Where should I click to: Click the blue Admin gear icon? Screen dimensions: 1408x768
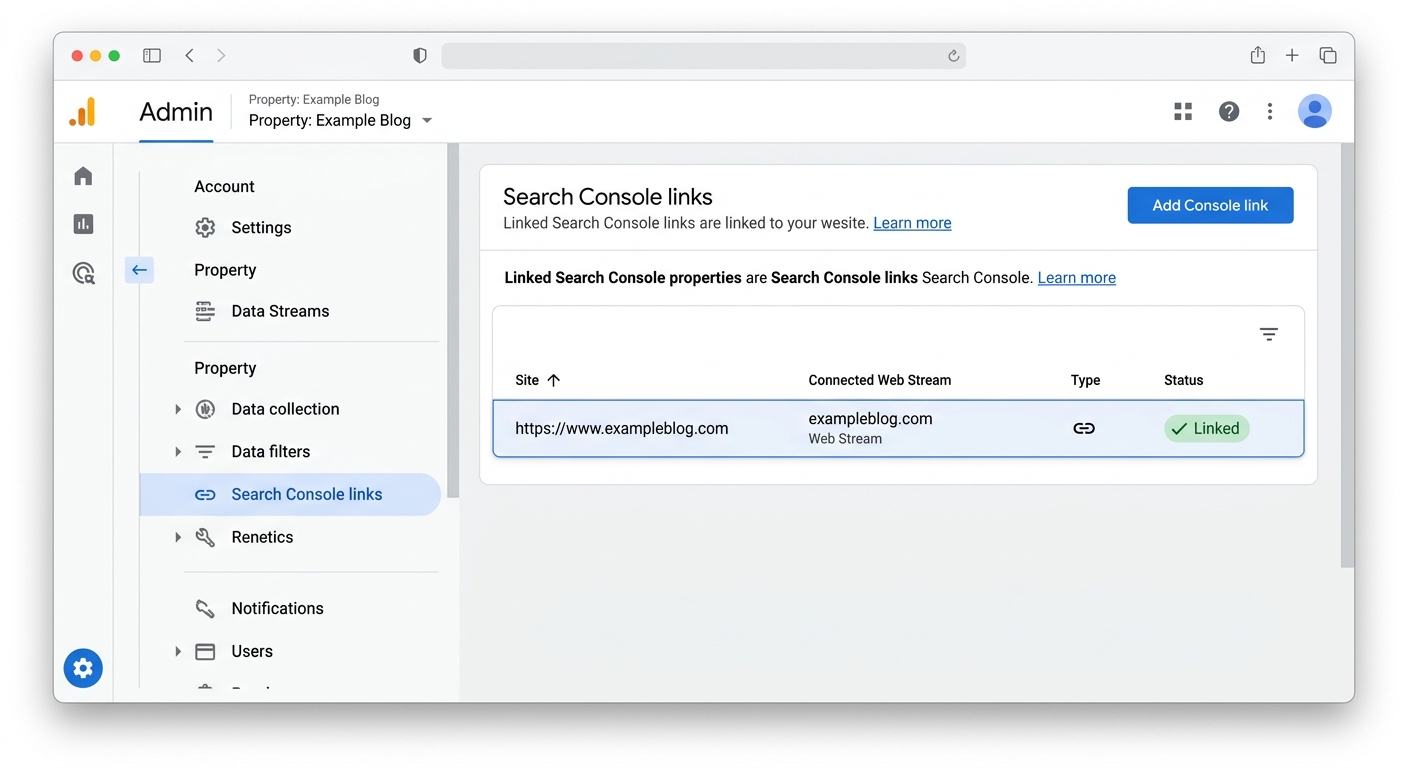(x=83, y=668)
